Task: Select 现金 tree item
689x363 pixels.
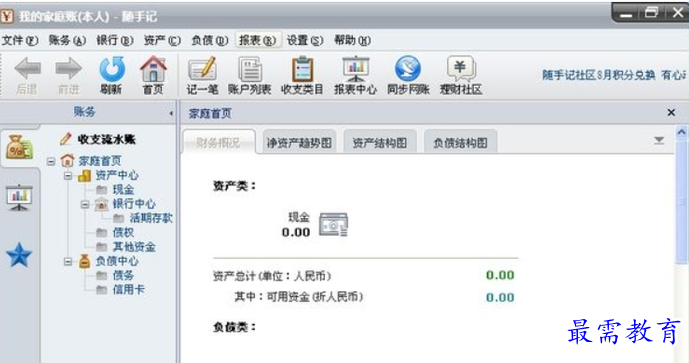Action: click(123, 189)
